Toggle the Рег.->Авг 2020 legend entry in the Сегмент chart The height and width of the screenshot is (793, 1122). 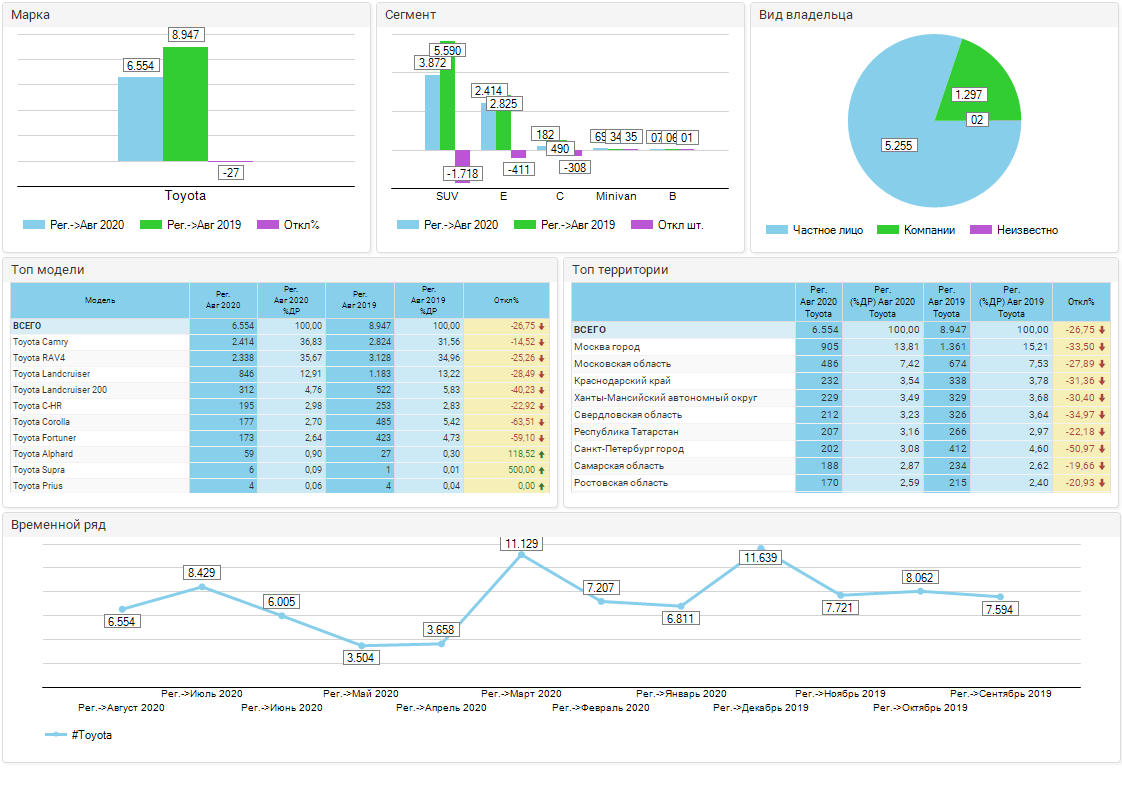click(447, 225)
